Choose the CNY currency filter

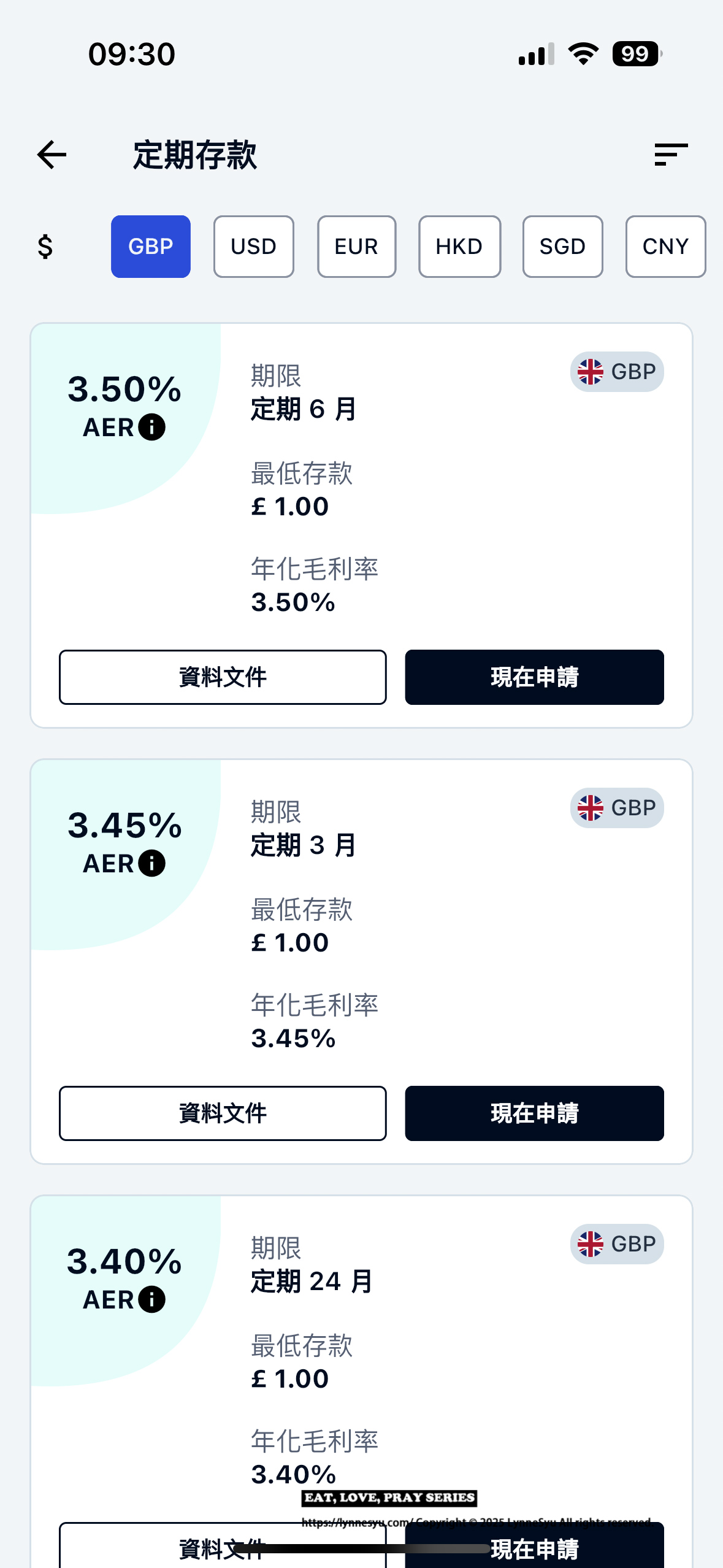(665, 247)
